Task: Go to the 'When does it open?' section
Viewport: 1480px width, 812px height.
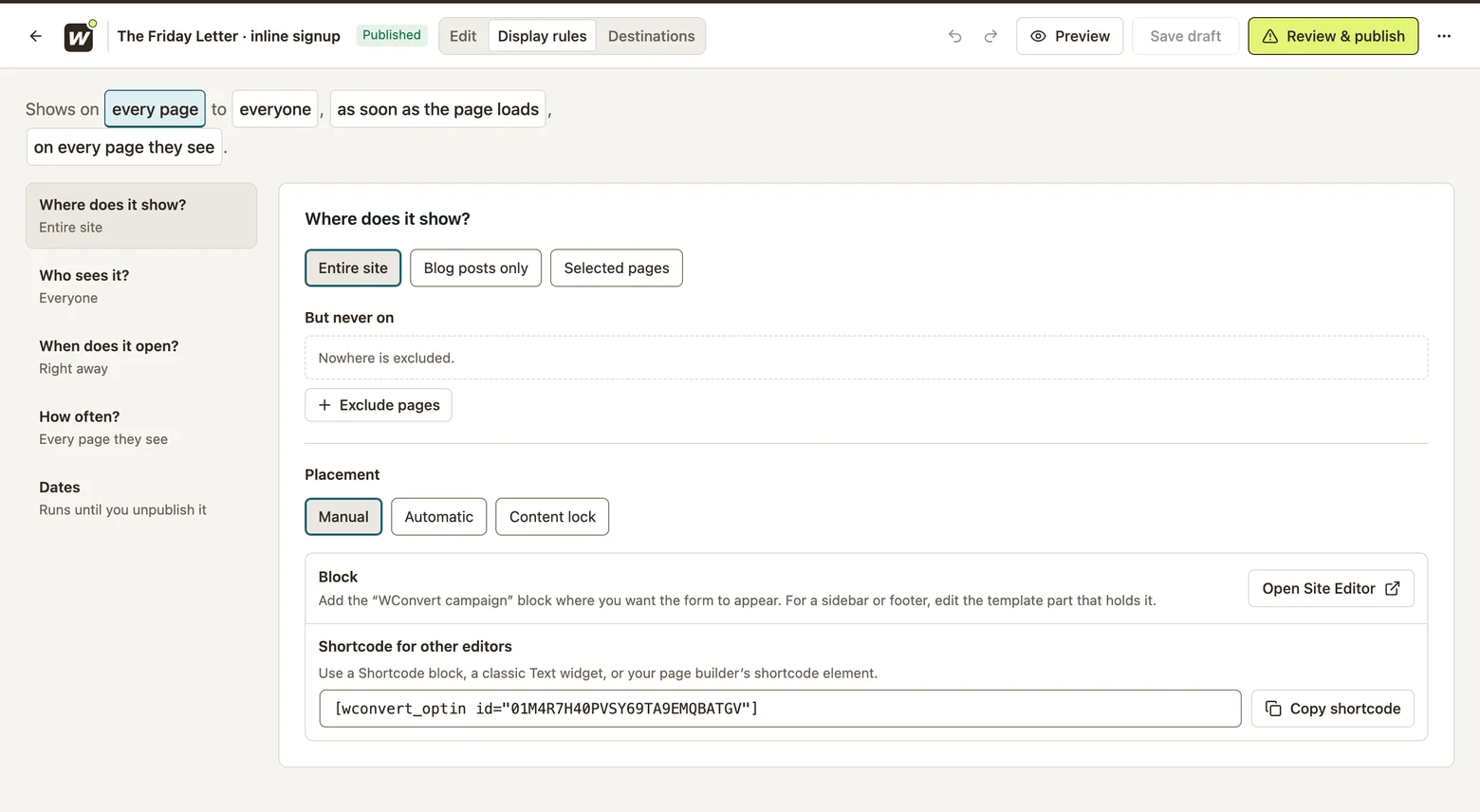Action: pos(141,357)
